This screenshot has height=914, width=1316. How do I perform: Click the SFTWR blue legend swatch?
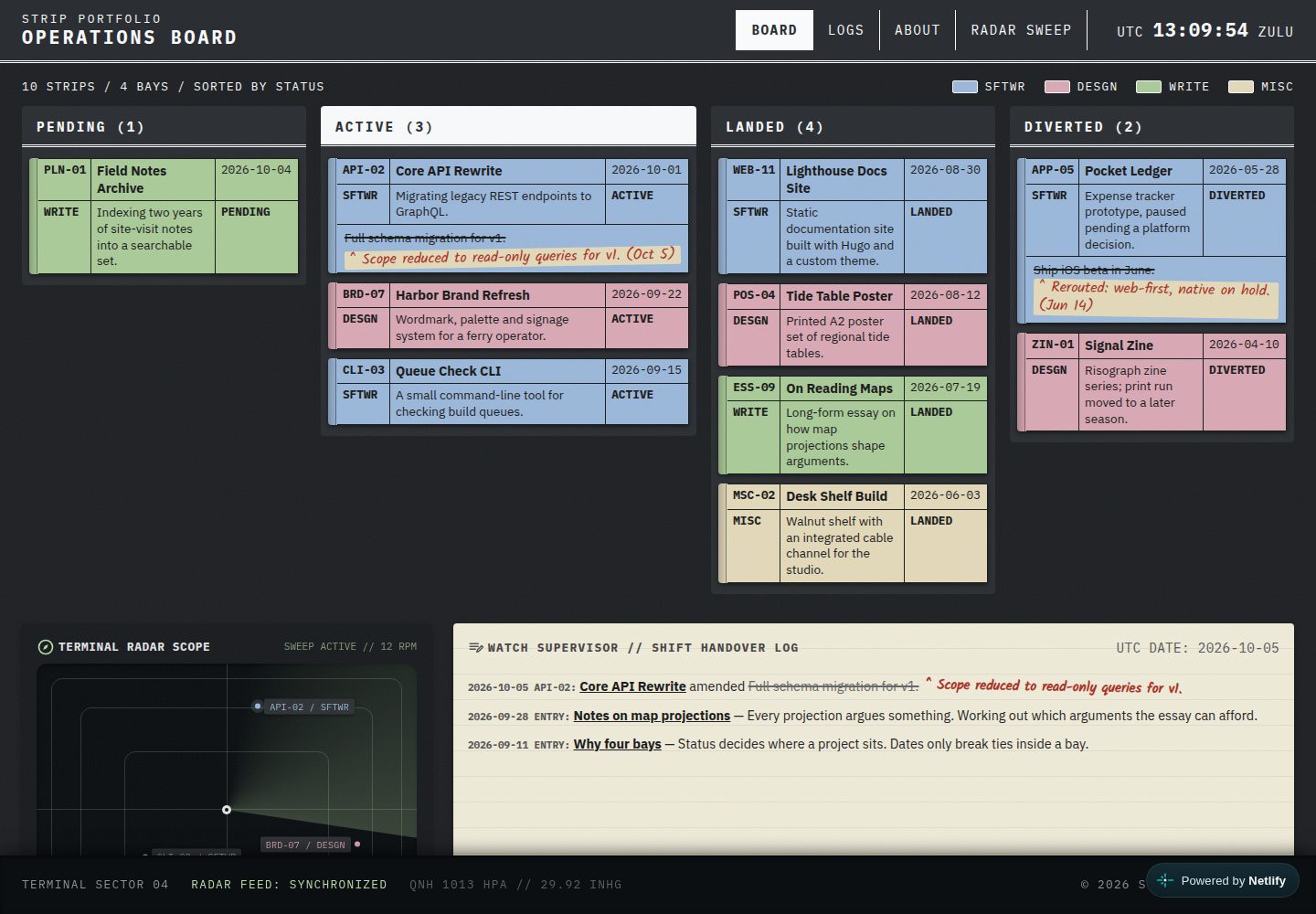click(x=965, y=87)
